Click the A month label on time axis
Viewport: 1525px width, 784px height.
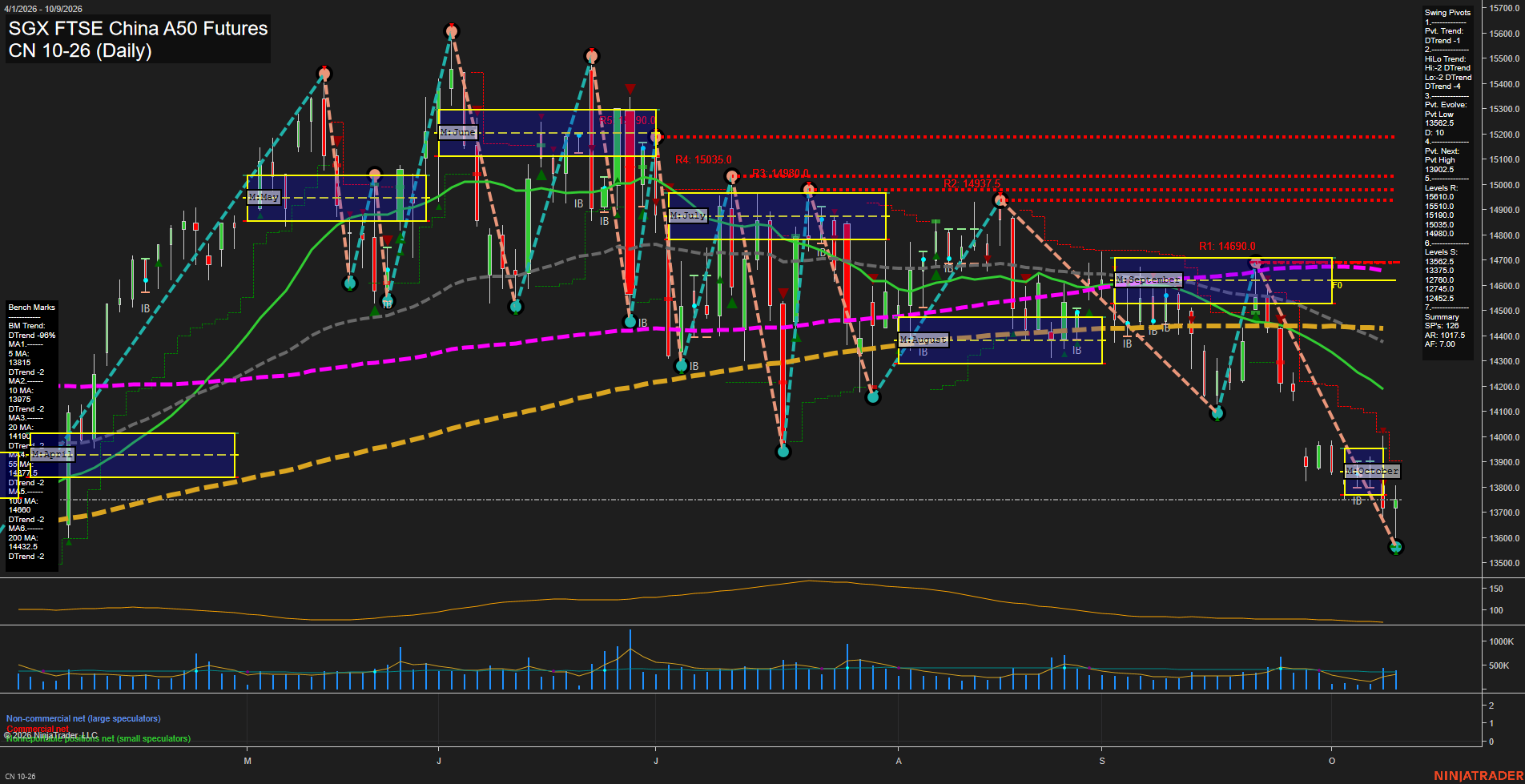(899, 761)
